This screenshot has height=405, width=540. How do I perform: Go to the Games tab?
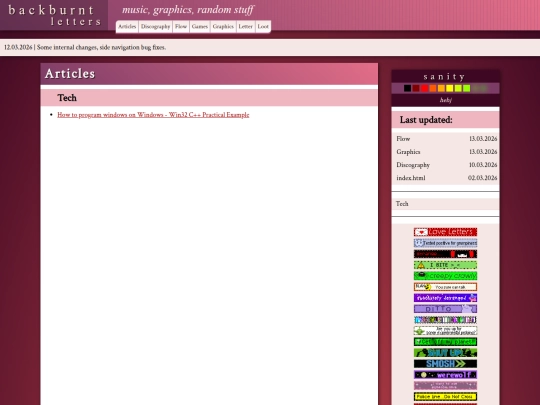click(200, 27)
